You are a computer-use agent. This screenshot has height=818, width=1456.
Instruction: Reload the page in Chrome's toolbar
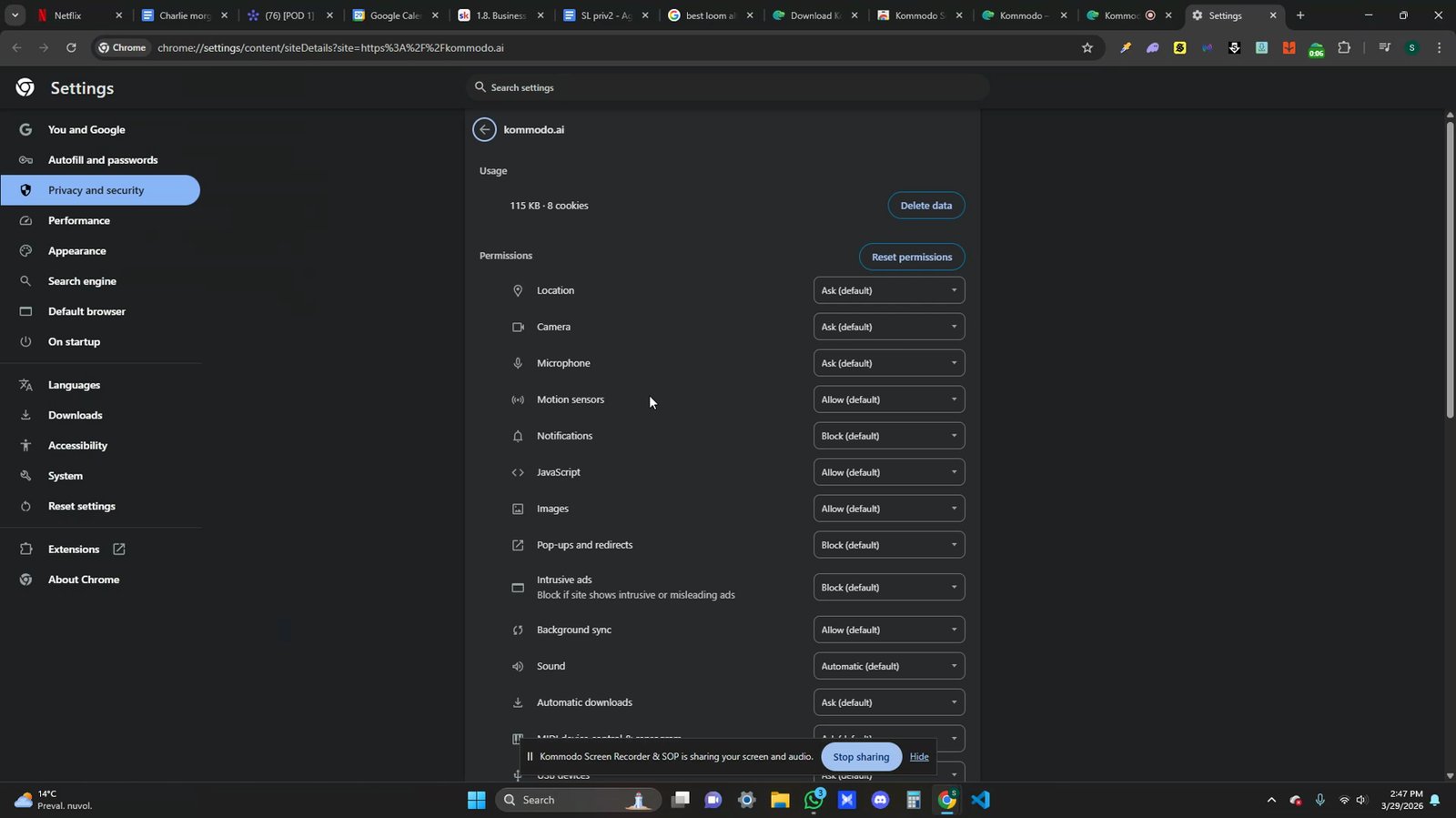pos(71,47)
